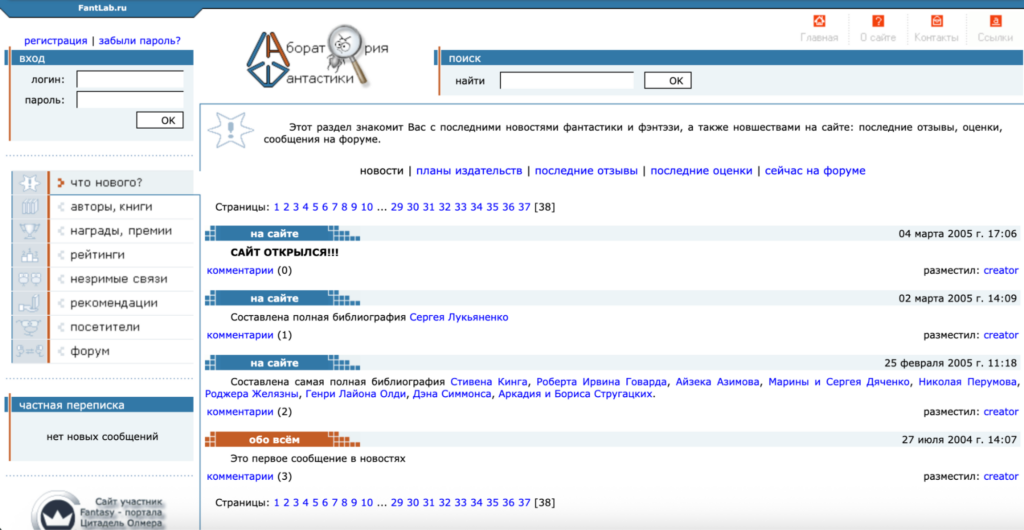
Task: Click the icon beside форум
Action: (x=30, y=351)
